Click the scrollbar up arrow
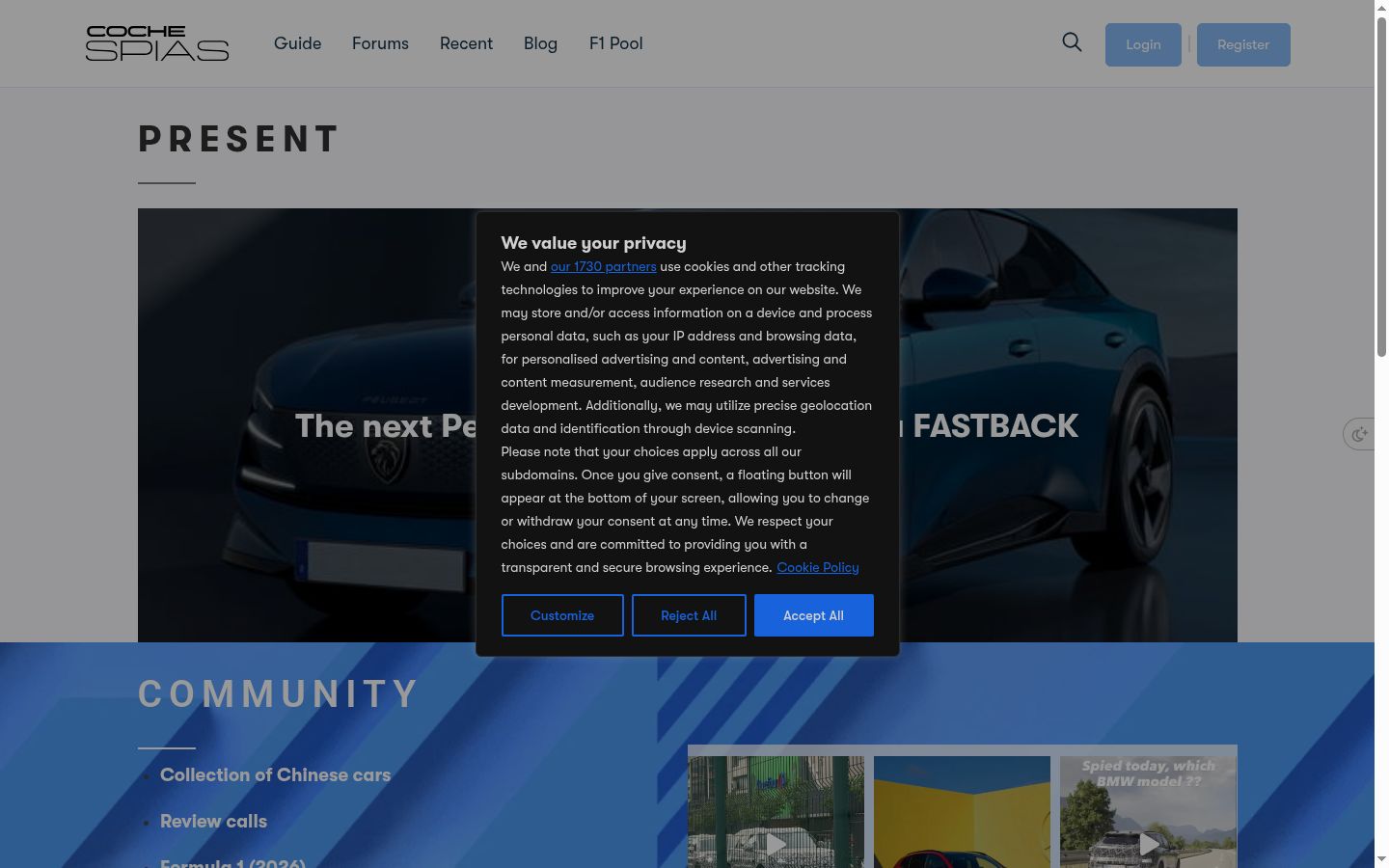Viewport: 1389px width, 868px height. tap(1381, 8)
